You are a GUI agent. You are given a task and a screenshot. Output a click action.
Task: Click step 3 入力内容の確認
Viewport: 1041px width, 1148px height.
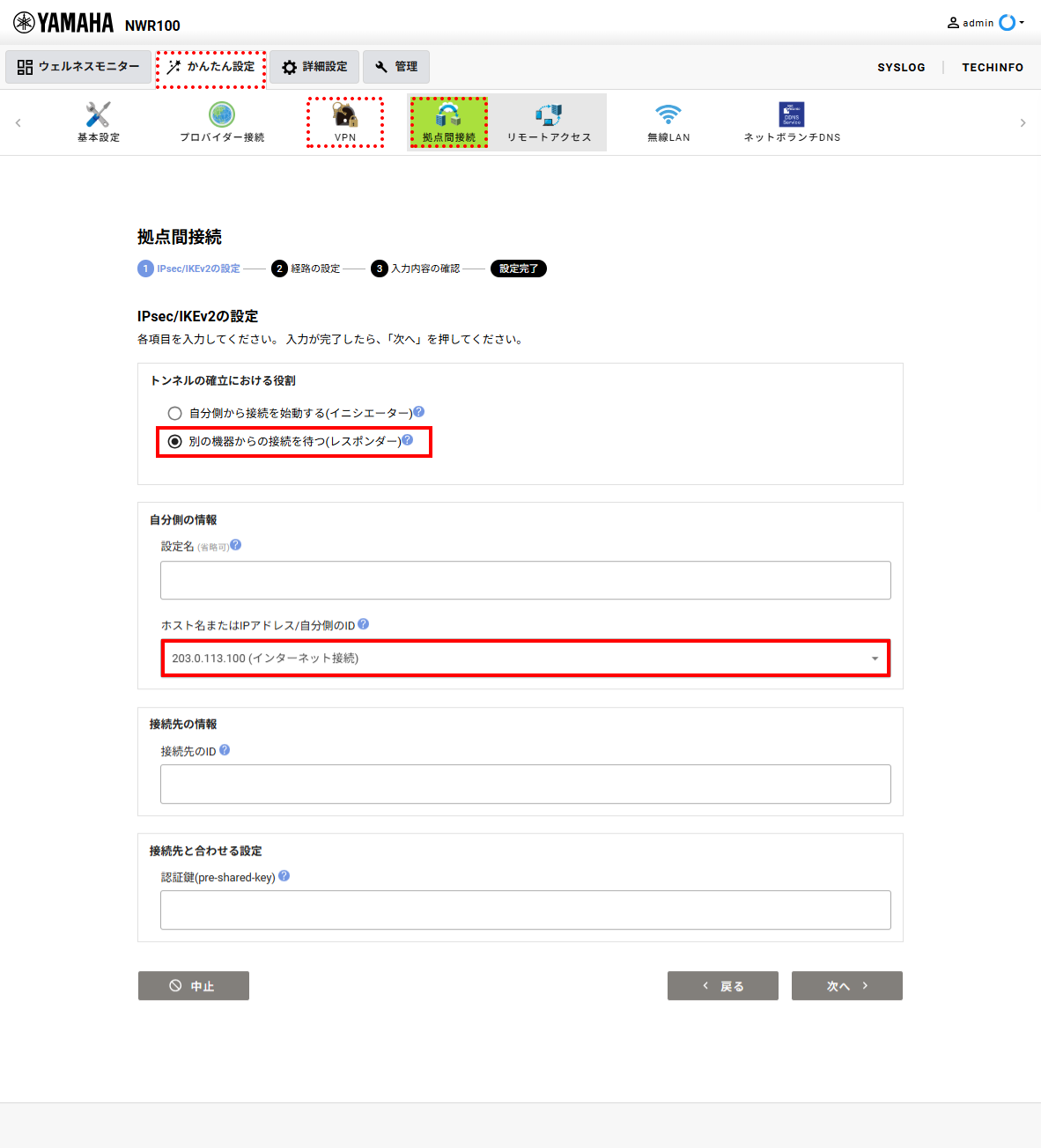point(417,269)
